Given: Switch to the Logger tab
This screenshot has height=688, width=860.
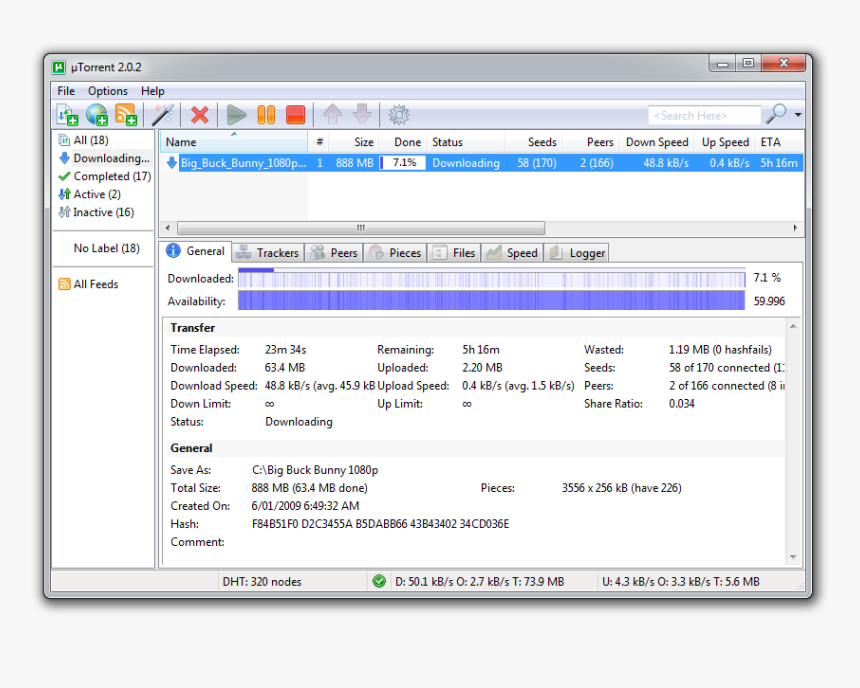Looking at the screenshot, I should (577, 253).
